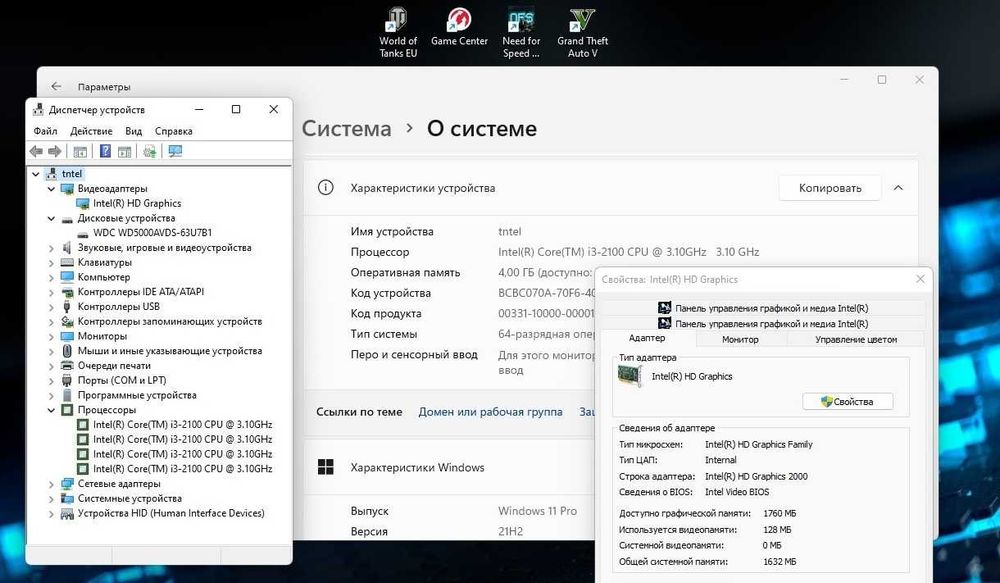Collapse the Дисковые устройства node
This screenshot has width=1000, height=583.
[51, 218]
